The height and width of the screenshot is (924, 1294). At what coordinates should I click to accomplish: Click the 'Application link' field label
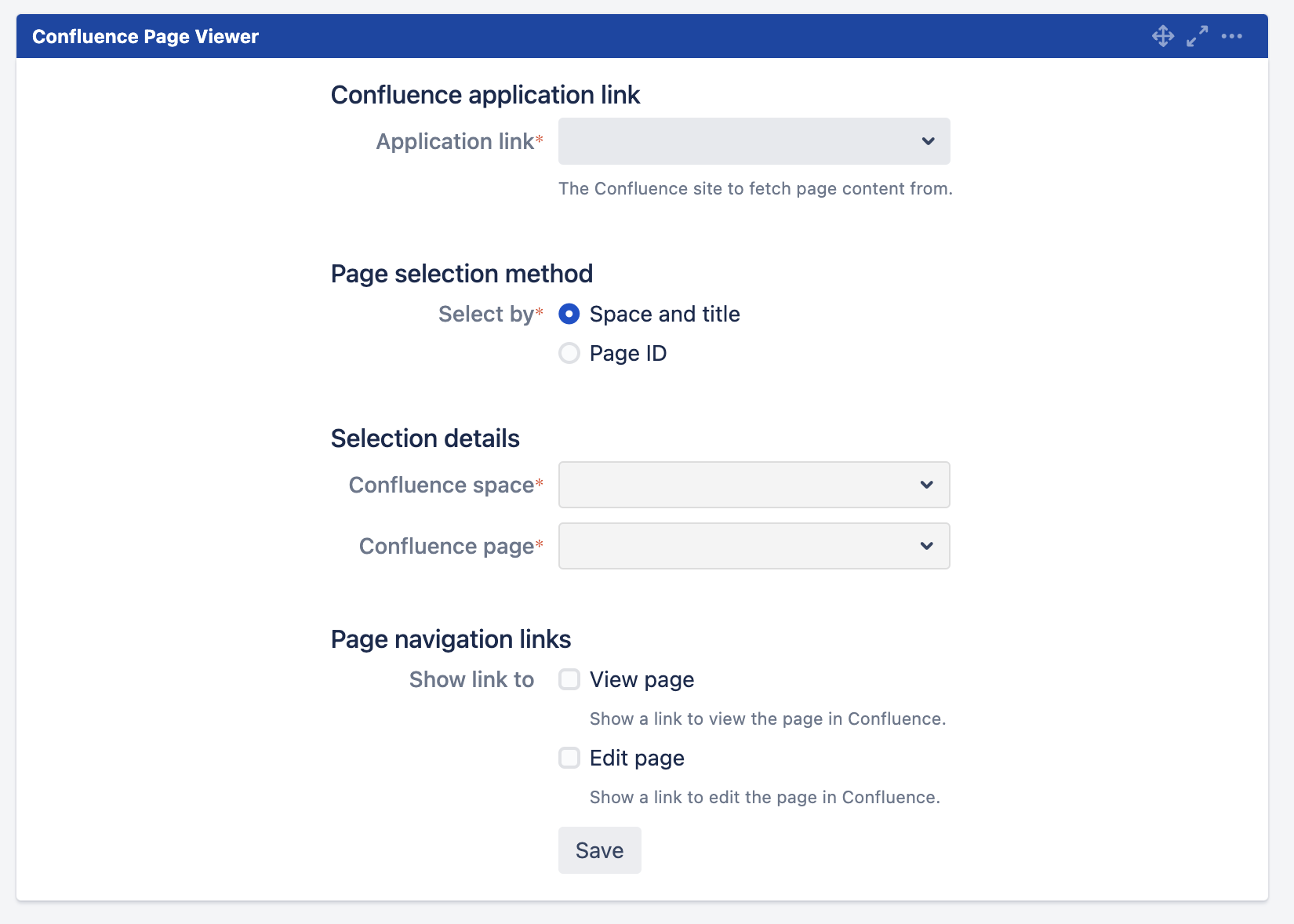pyautogui.click(x=455, y=141)
